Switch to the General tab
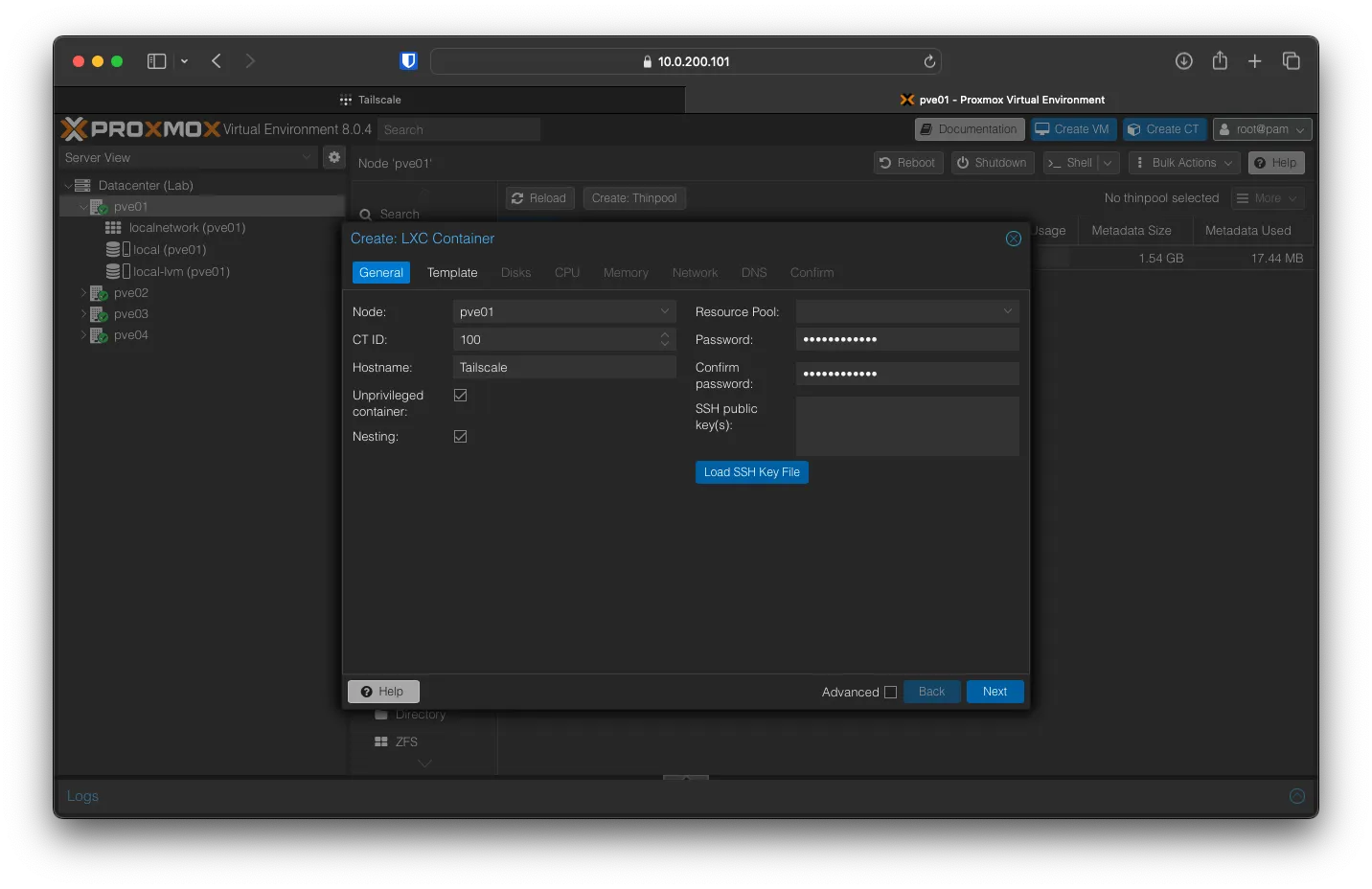Image resolution: width=1372 pixels, height=889 pixels. click(x=381, y=273)
